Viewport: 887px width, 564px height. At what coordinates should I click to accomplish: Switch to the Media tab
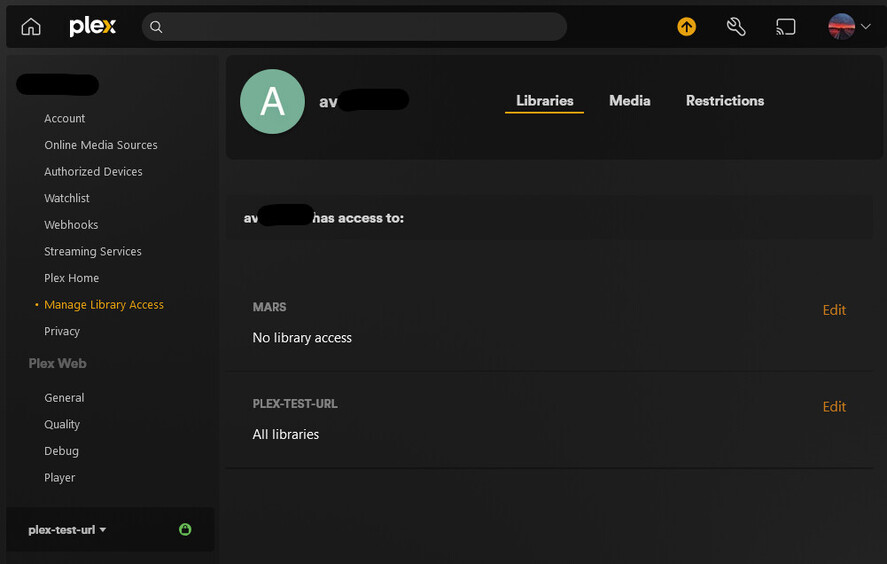(x=630, y=101)
